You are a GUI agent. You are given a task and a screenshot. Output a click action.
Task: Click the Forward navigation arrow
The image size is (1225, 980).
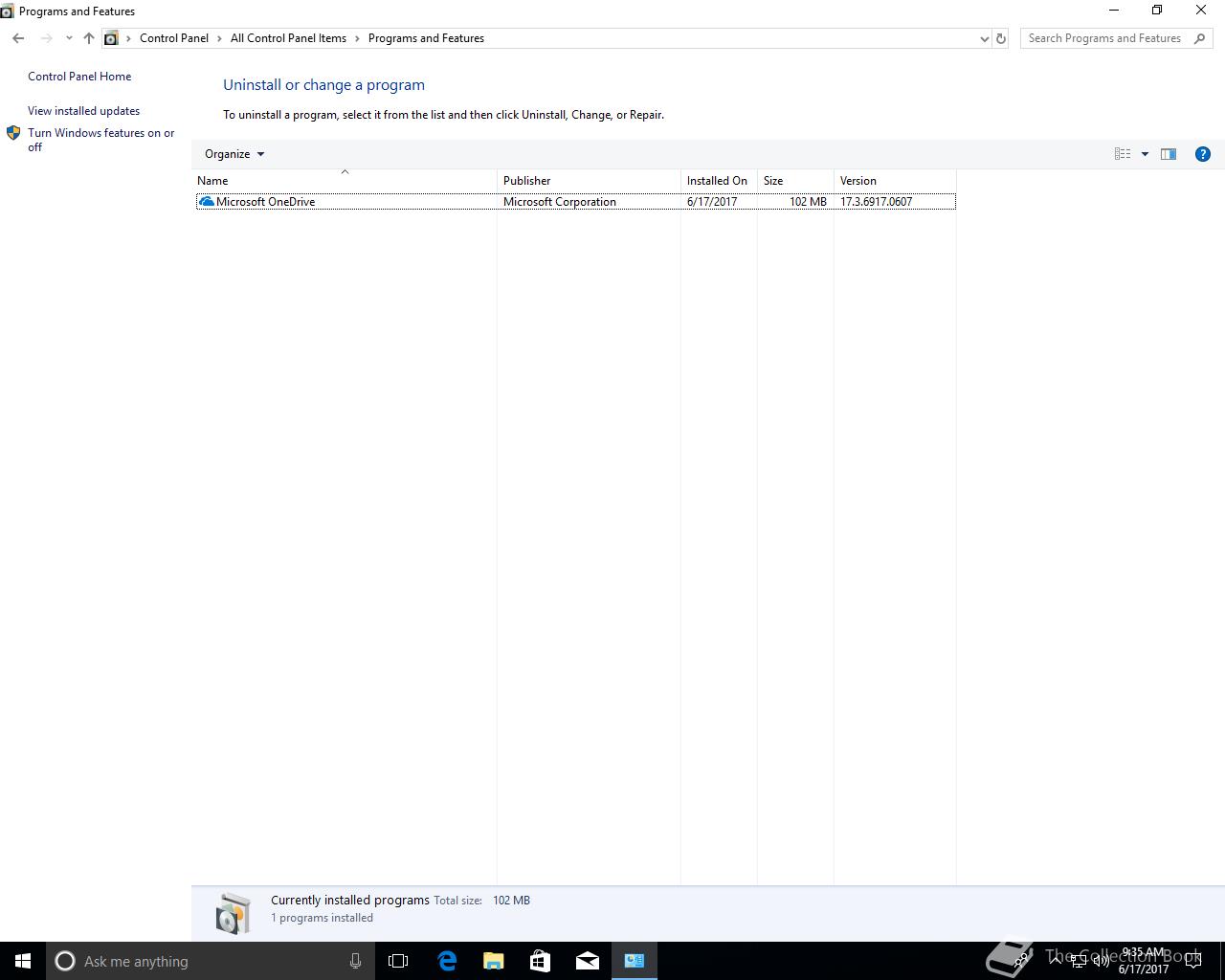(x=46, y=38)
